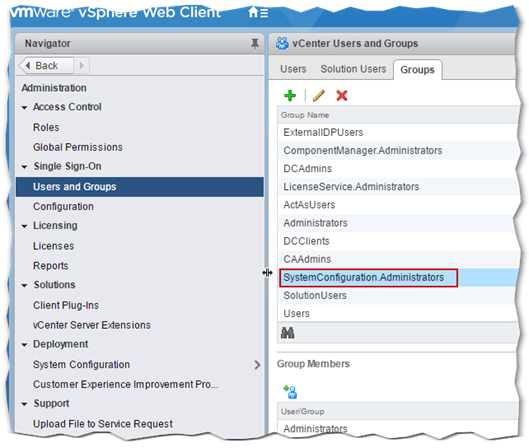
Task: Sort by User/Group column header
Action: pos(398,412)
